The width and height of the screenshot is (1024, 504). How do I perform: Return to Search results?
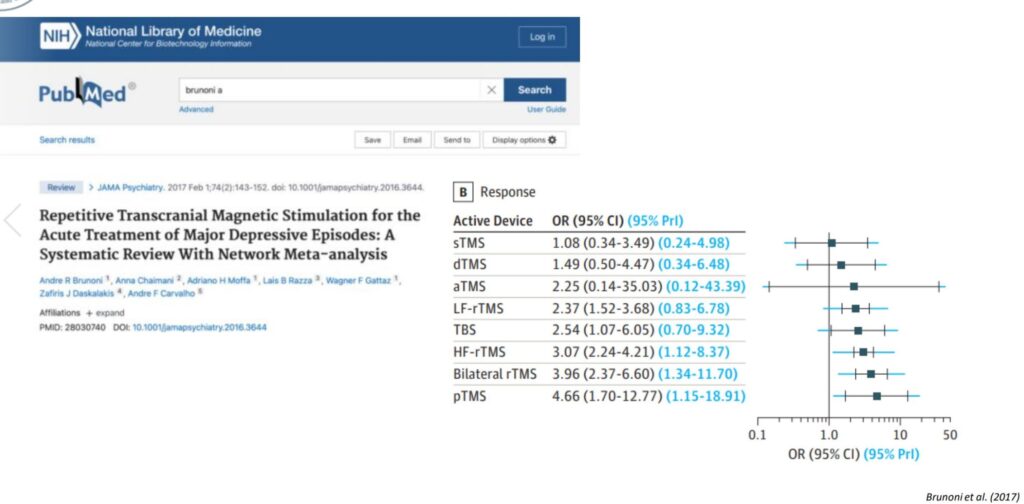(67, 140)
